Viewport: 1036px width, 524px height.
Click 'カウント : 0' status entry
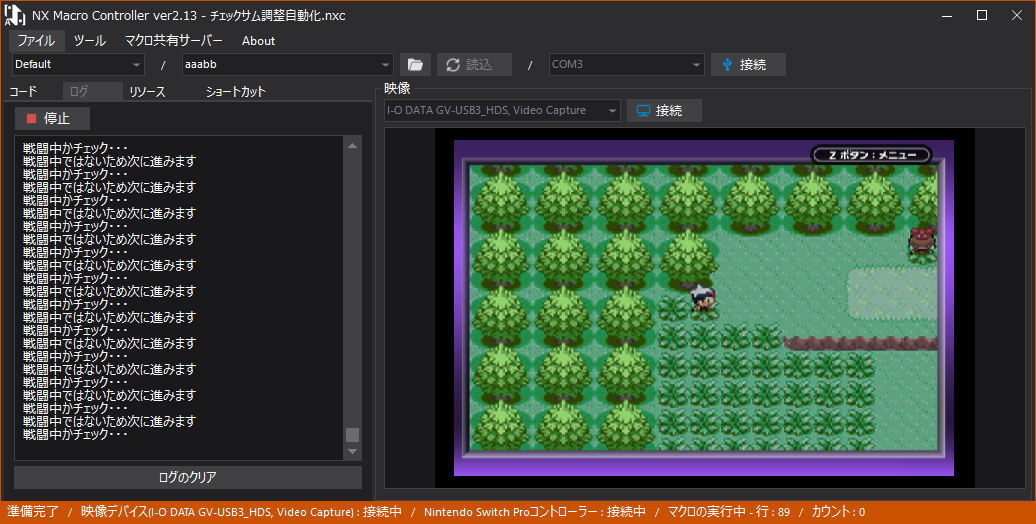(838, 511)
